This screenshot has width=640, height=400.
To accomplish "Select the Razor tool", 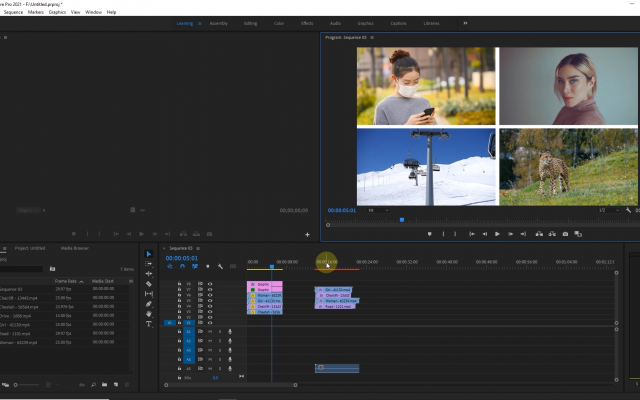I will tap(149, 284).
